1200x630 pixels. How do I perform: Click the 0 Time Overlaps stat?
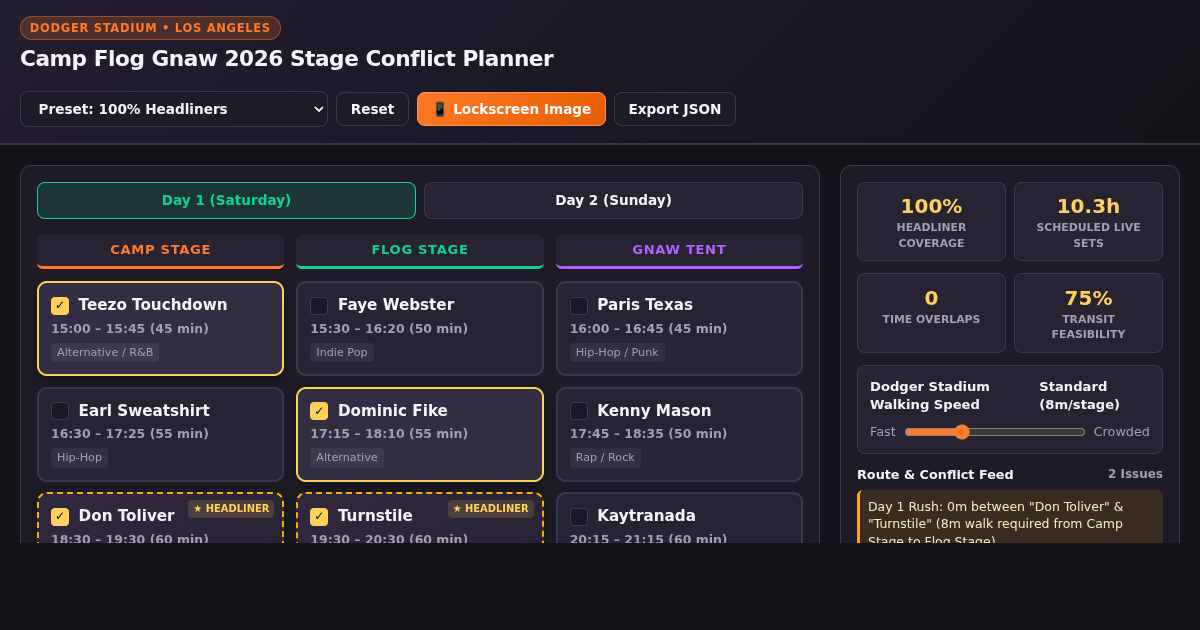pyautogui.click(x=931, y=313)
